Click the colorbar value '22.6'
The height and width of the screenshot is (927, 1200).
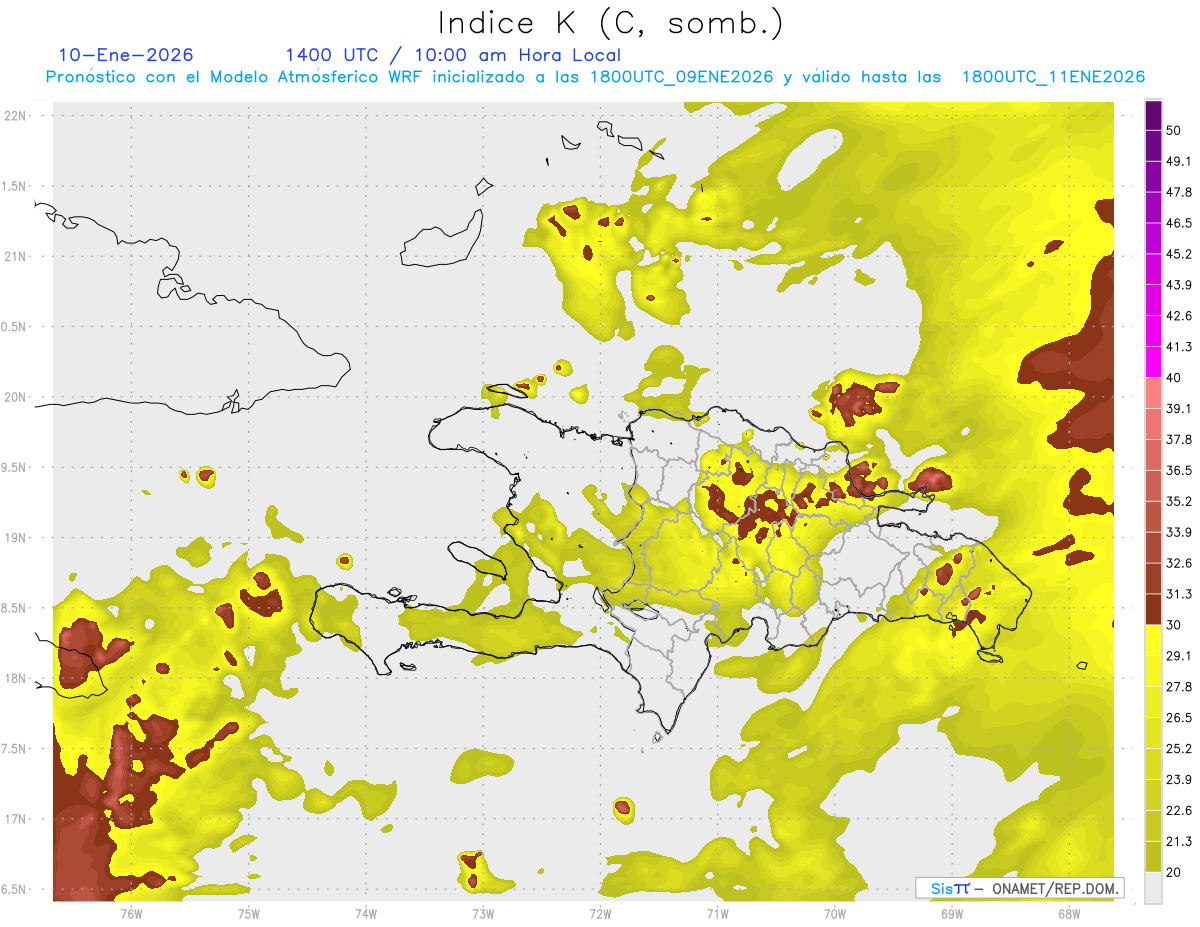coord(1179,810)
